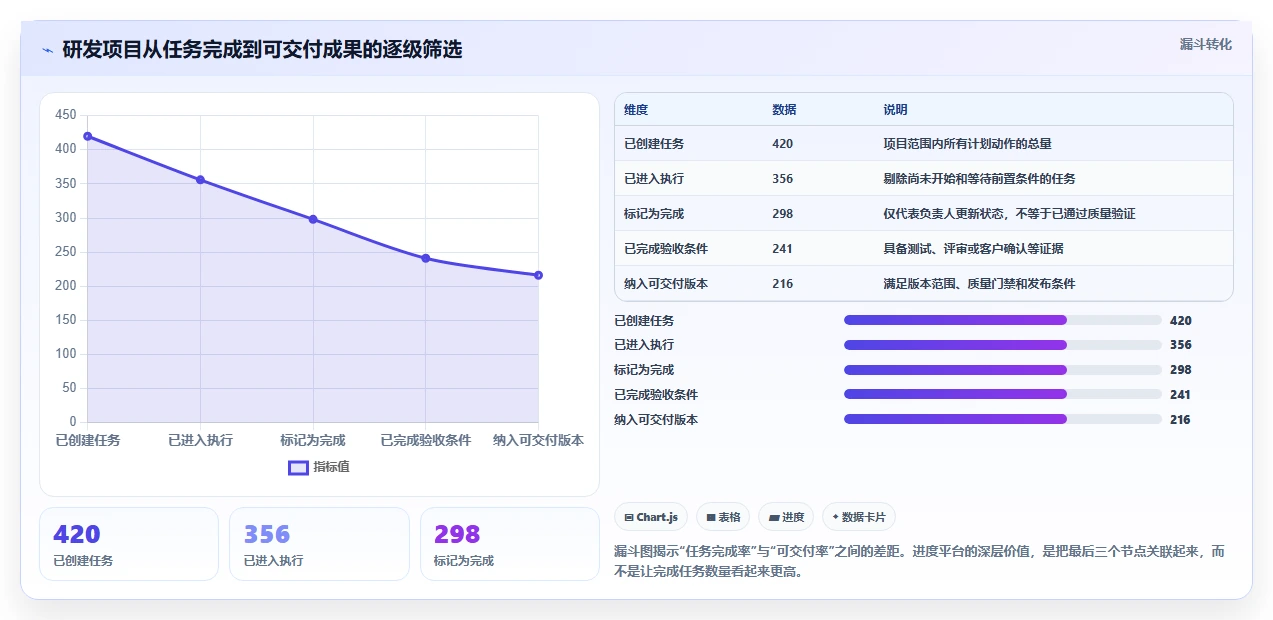Click the 漏斗转化 label in the header
This screenshot has height=620, width=1273.
pyautogui.click(x=1206, y=45)
